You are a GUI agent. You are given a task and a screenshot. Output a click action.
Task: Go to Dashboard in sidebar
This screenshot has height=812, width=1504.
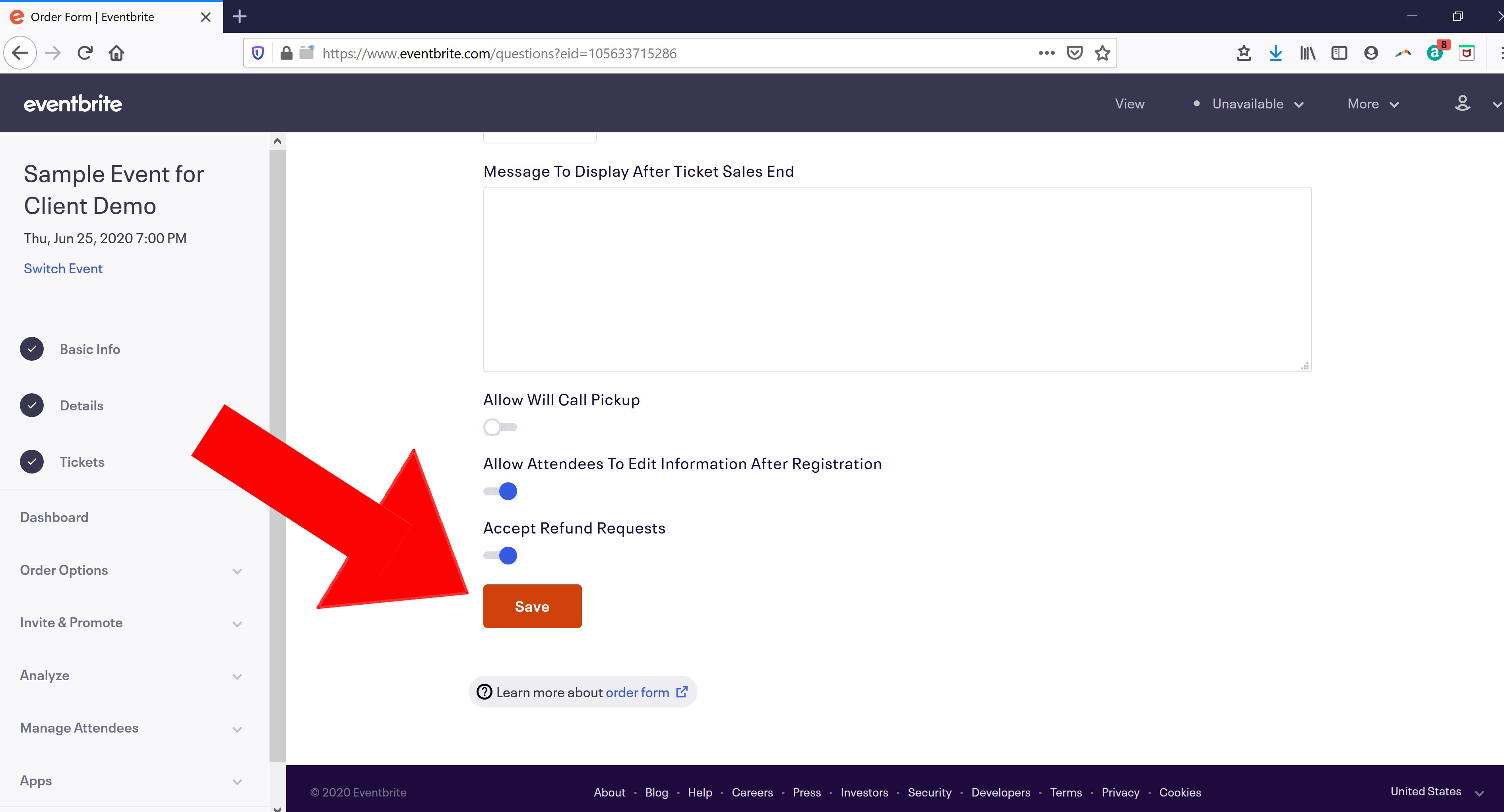click(54, 517)
